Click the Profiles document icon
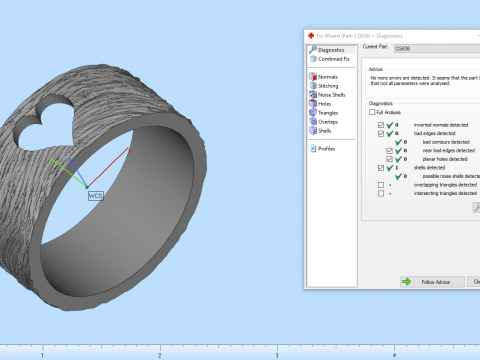 coord(313,149)
